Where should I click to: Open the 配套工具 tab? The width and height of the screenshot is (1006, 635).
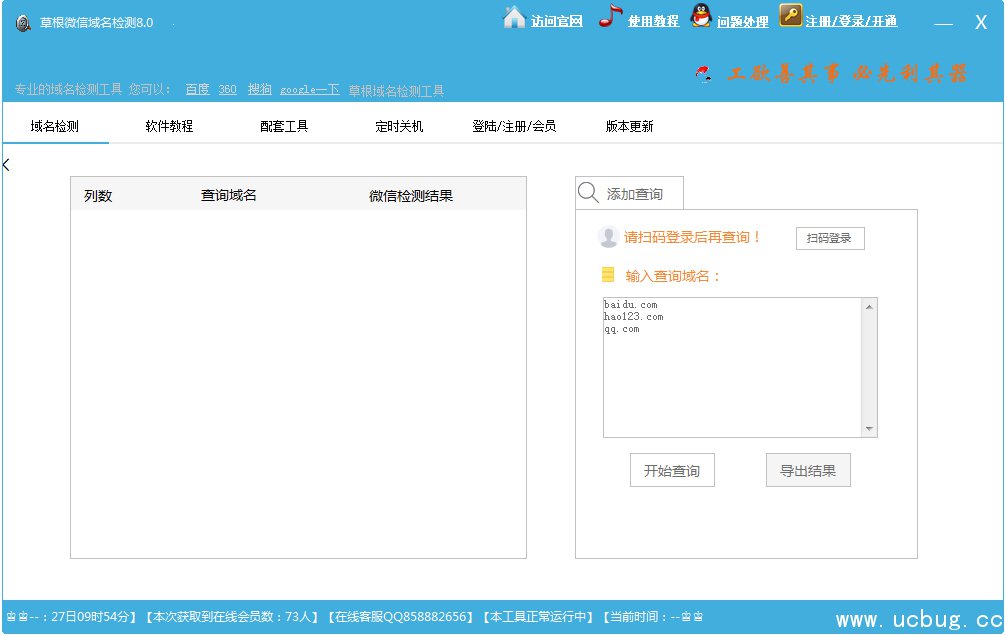pyautogui.click(x=284, y=126)
